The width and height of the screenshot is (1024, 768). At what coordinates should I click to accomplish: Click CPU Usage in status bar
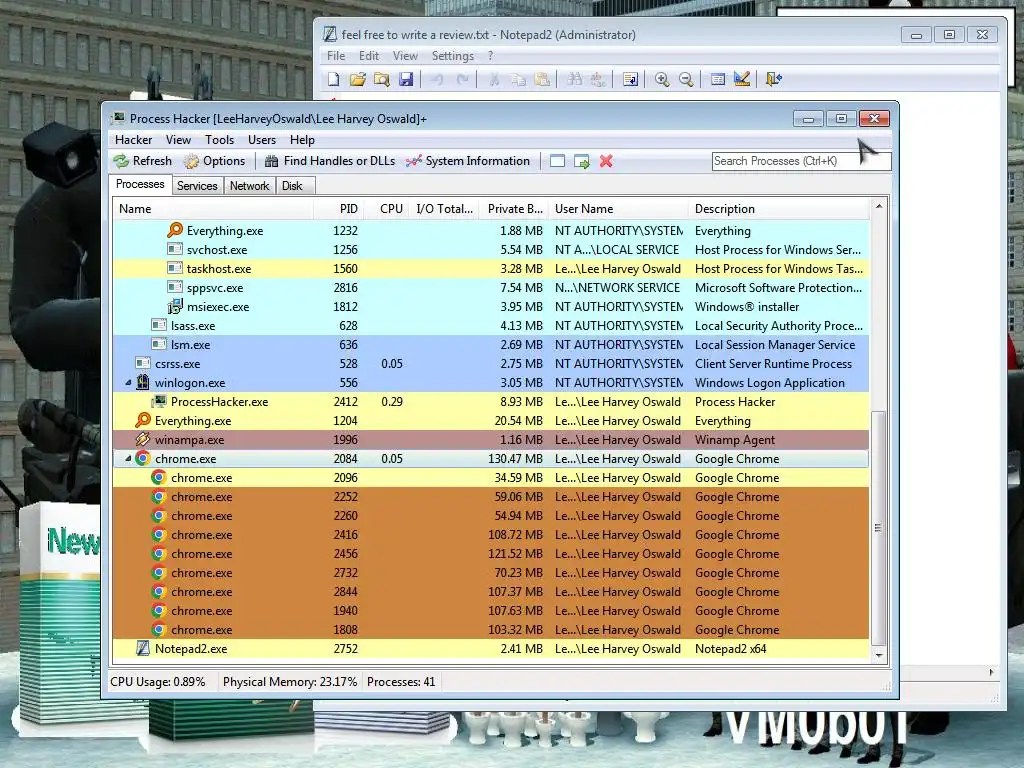(x=158, y=682)
